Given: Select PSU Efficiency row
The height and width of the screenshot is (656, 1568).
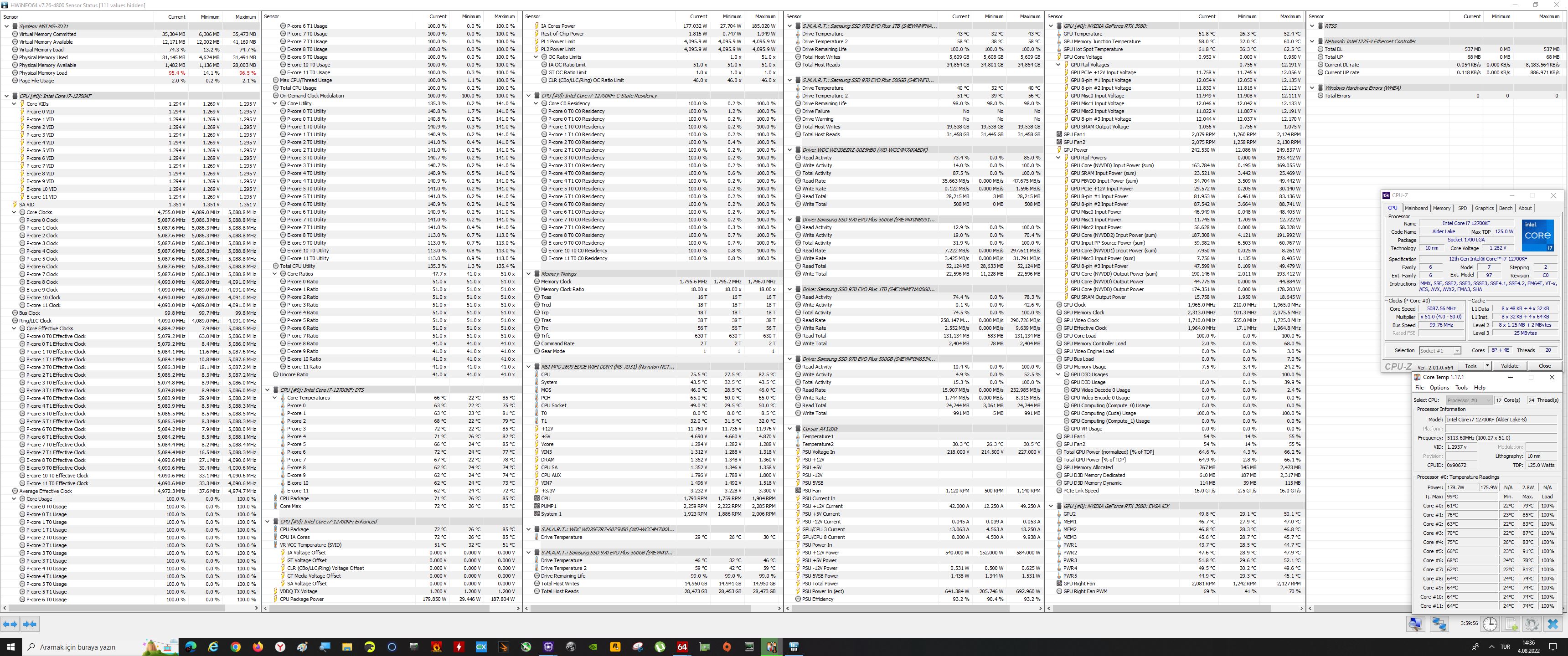Looking at the screenshot, I should coord(914,600).
